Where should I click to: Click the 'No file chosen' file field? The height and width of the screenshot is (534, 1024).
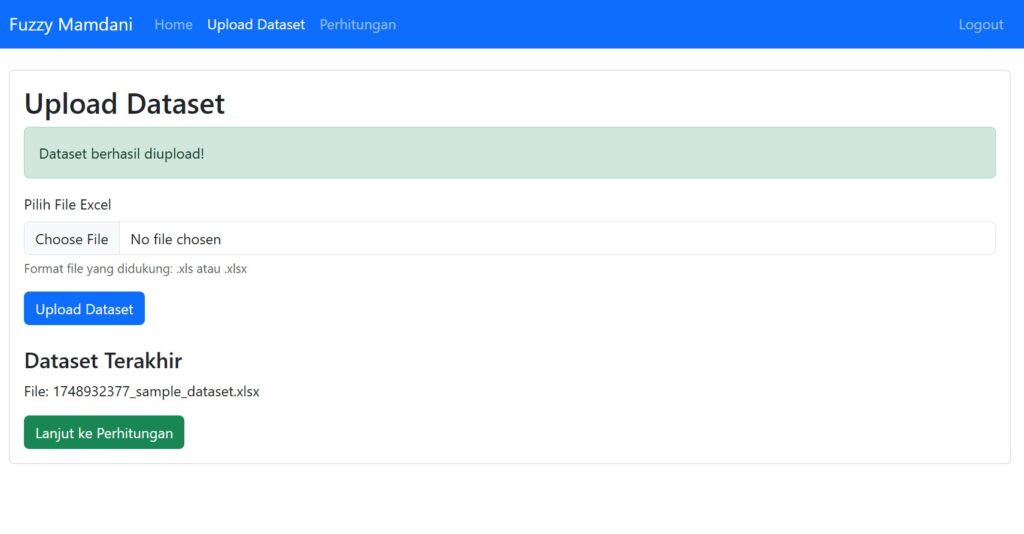point(509,238)
